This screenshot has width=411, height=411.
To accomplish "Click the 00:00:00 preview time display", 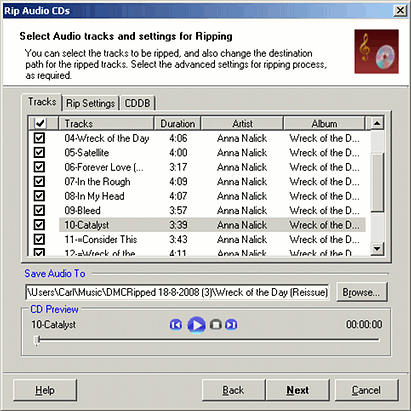I will (x=364, y=324).
